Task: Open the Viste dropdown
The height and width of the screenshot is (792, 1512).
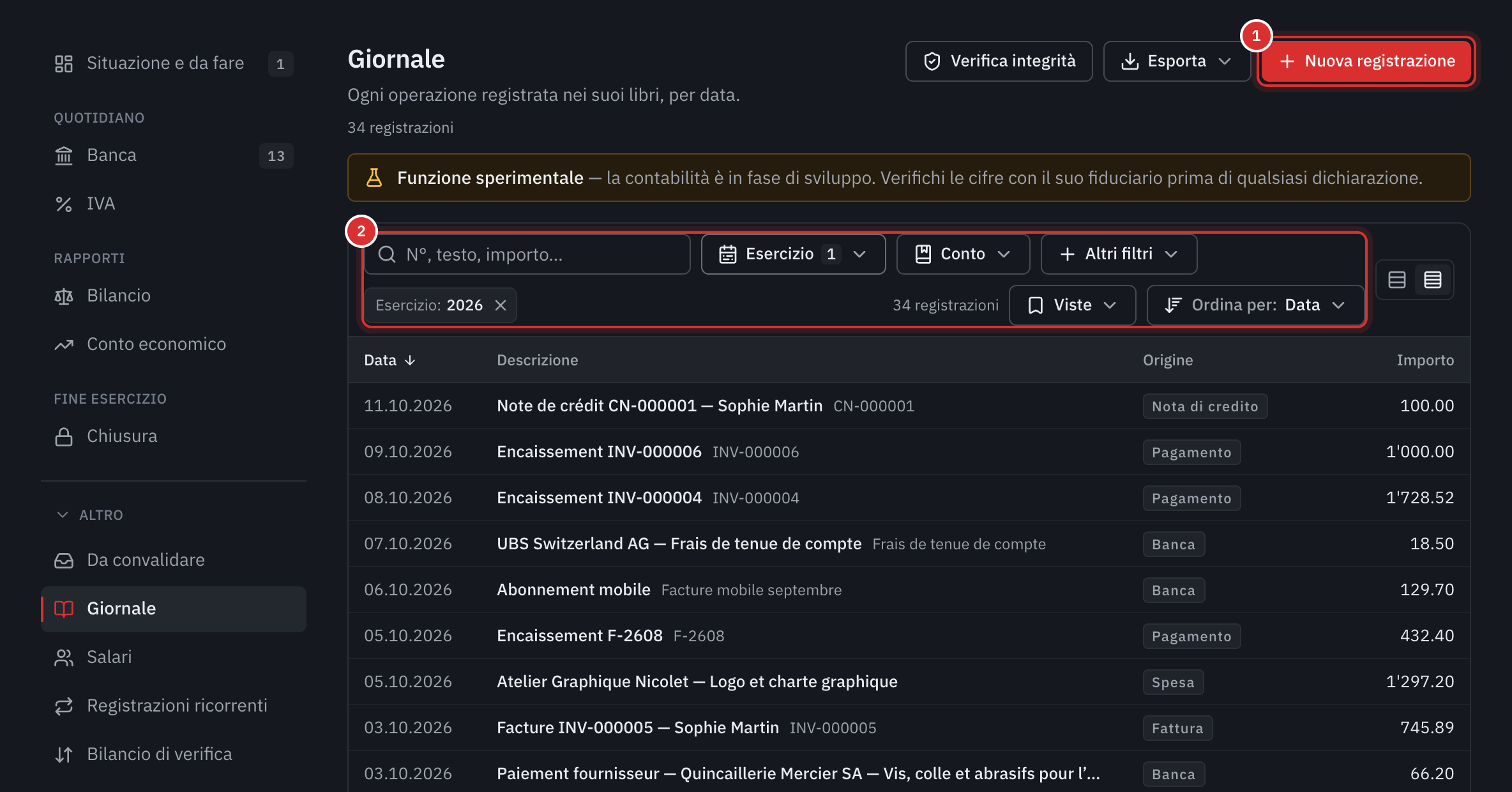Action: point(1072,305)
